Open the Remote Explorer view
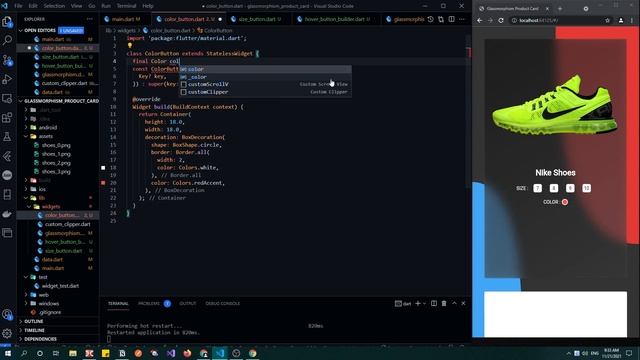The image size is (640, 360). tap(7, 98)
